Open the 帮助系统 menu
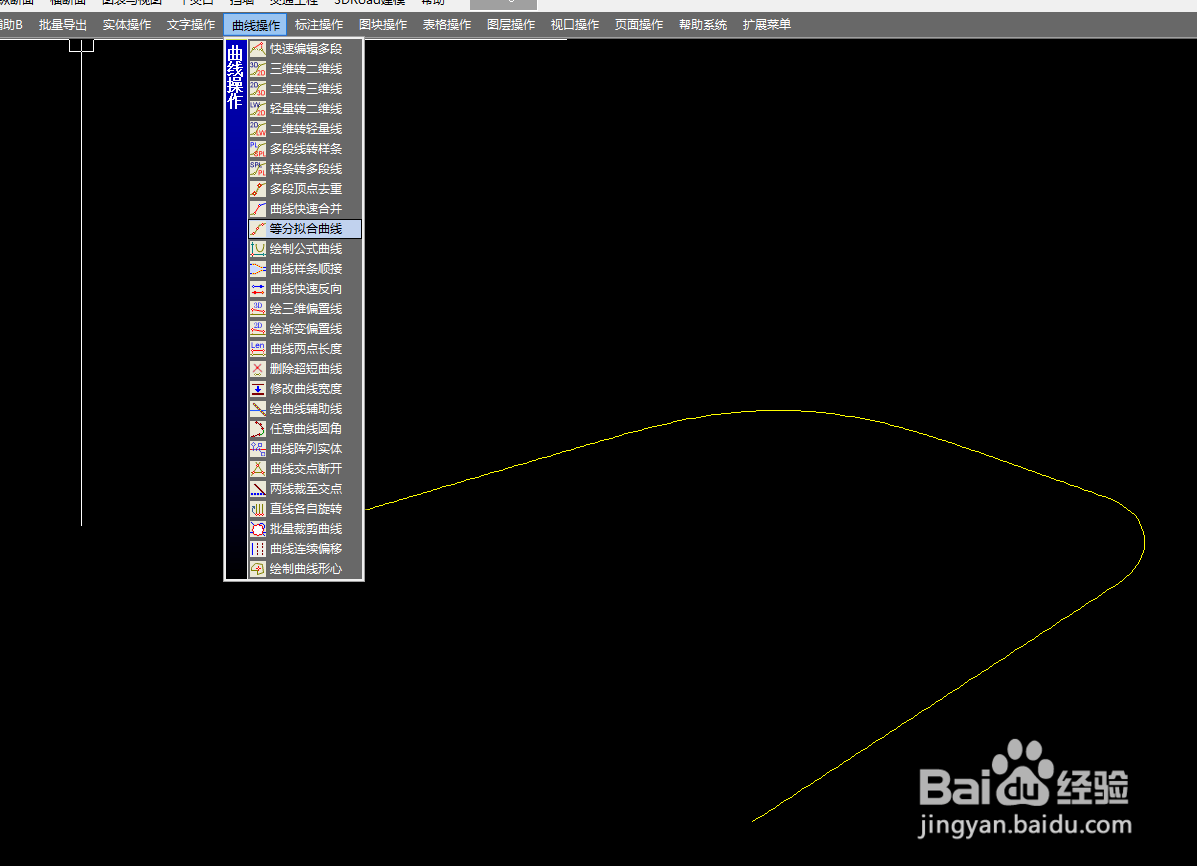This screenshot has width=1197, height=866. [703, 25]
